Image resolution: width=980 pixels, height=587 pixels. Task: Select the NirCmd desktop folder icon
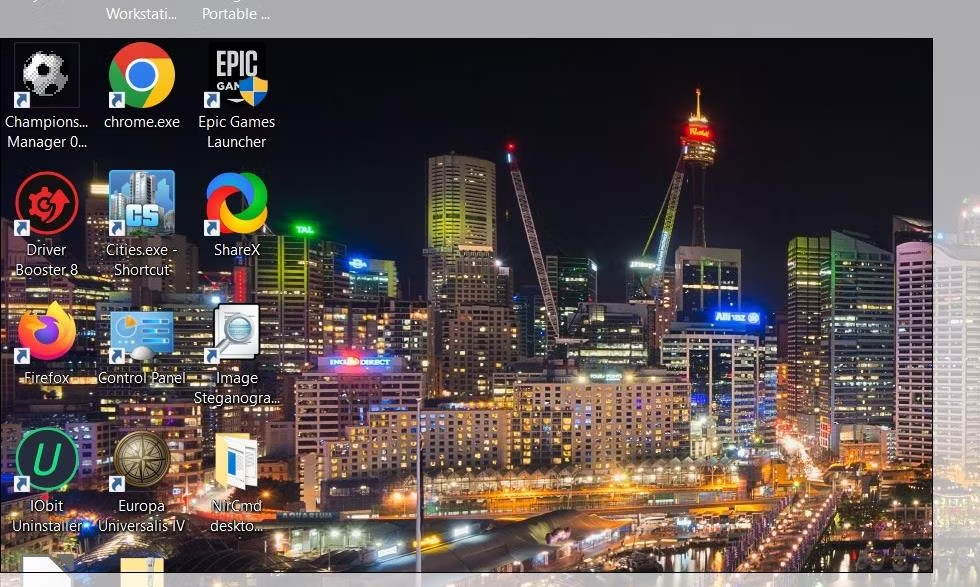(236, 461)
